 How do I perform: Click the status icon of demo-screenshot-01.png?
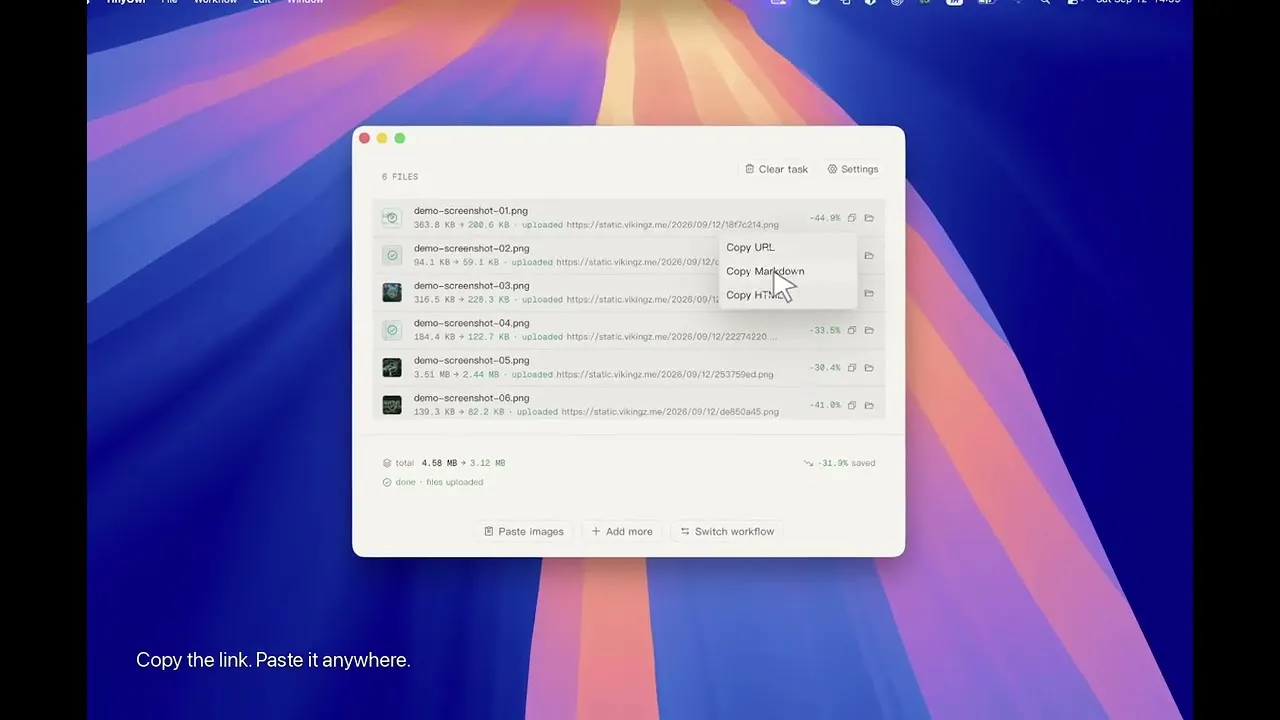click(392, 218)
